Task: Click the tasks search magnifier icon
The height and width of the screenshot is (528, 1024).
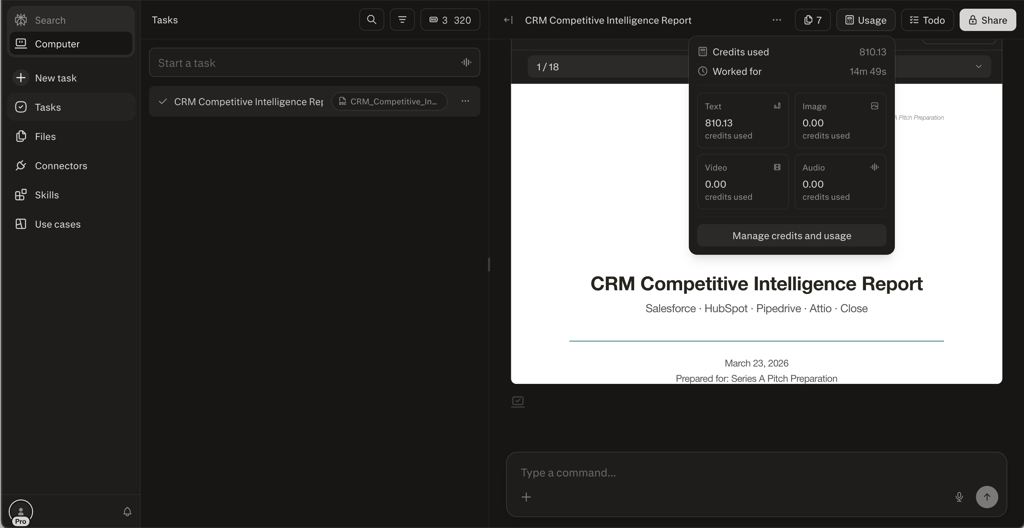Action: click(372, 20)
